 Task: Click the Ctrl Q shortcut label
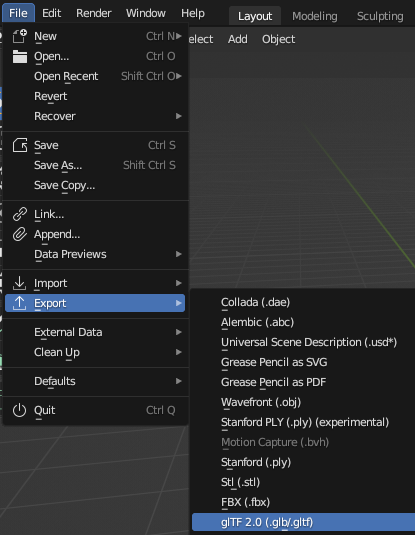(x=161, y=410)
